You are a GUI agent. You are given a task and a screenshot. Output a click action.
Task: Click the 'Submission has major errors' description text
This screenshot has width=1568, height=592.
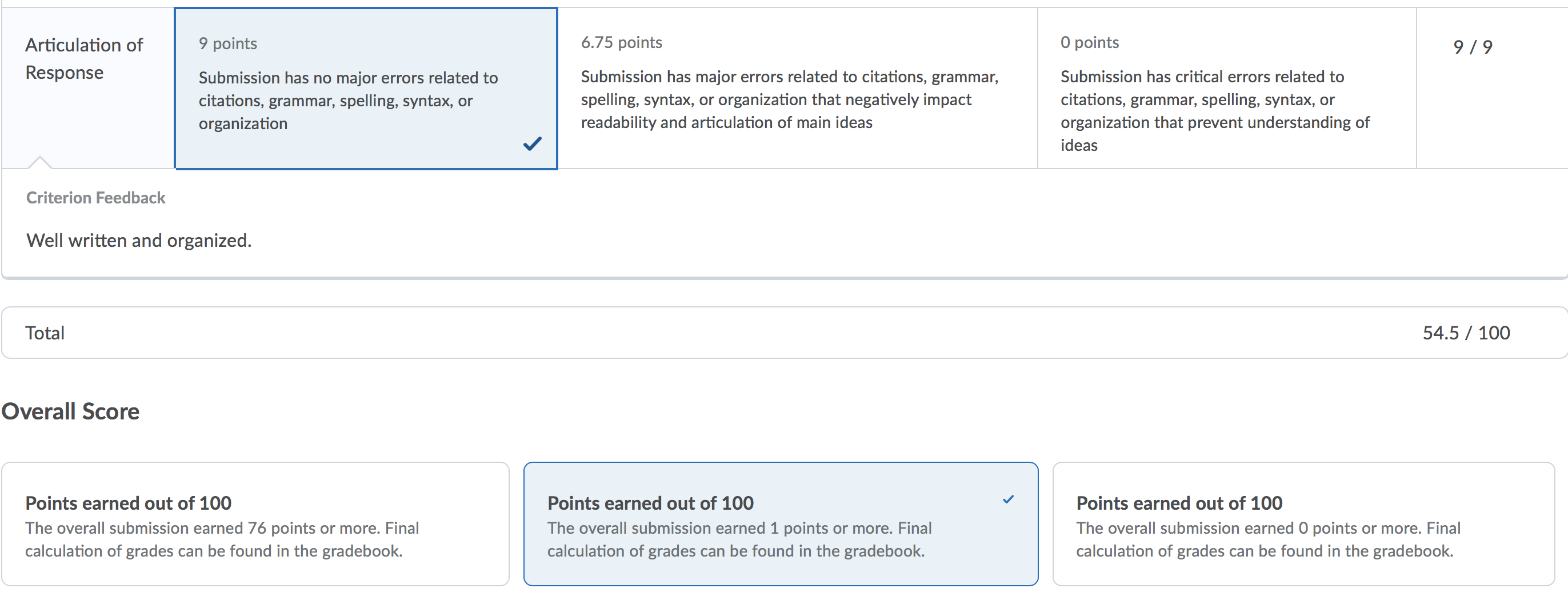pyautogui.click(x=790, y=100)
